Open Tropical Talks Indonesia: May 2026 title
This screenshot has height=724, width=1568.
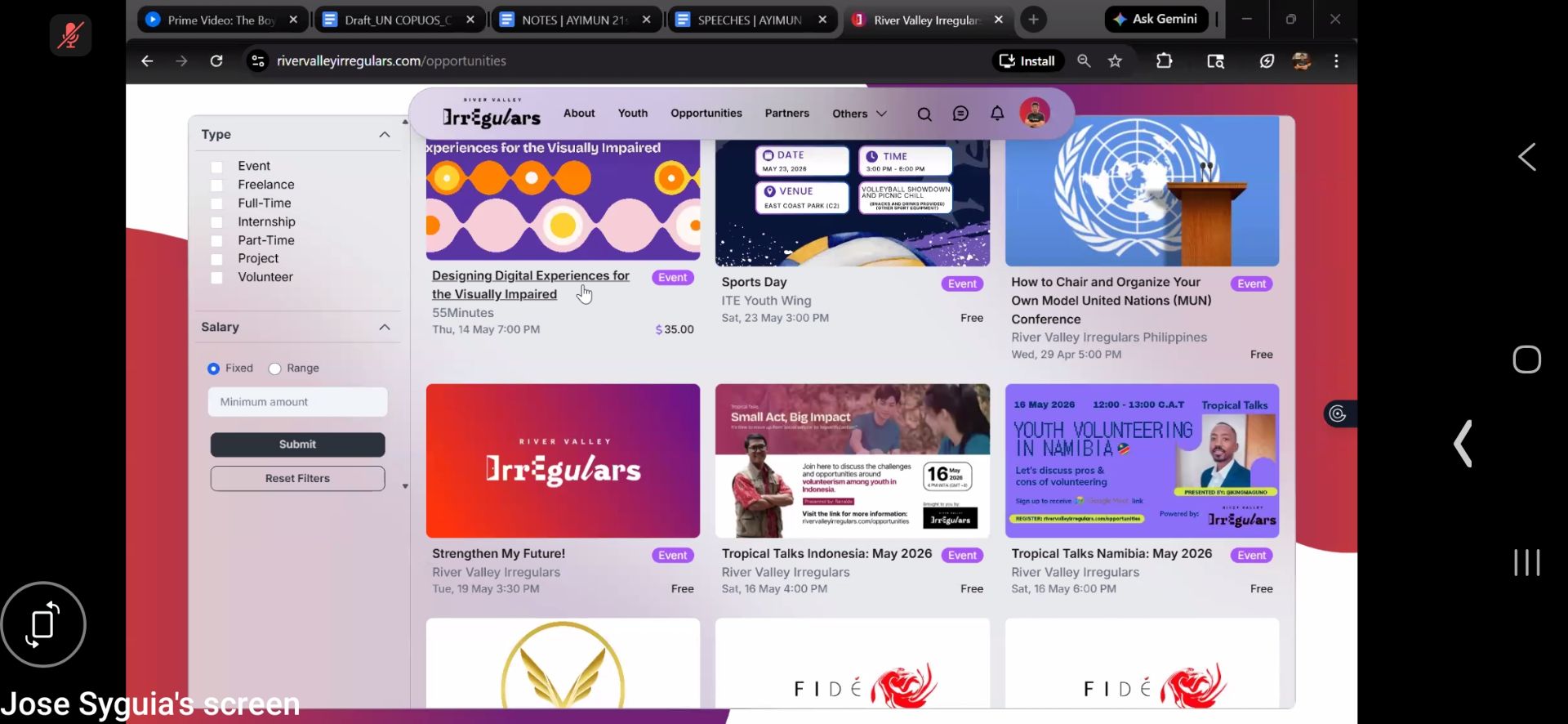tap(826, 554)
